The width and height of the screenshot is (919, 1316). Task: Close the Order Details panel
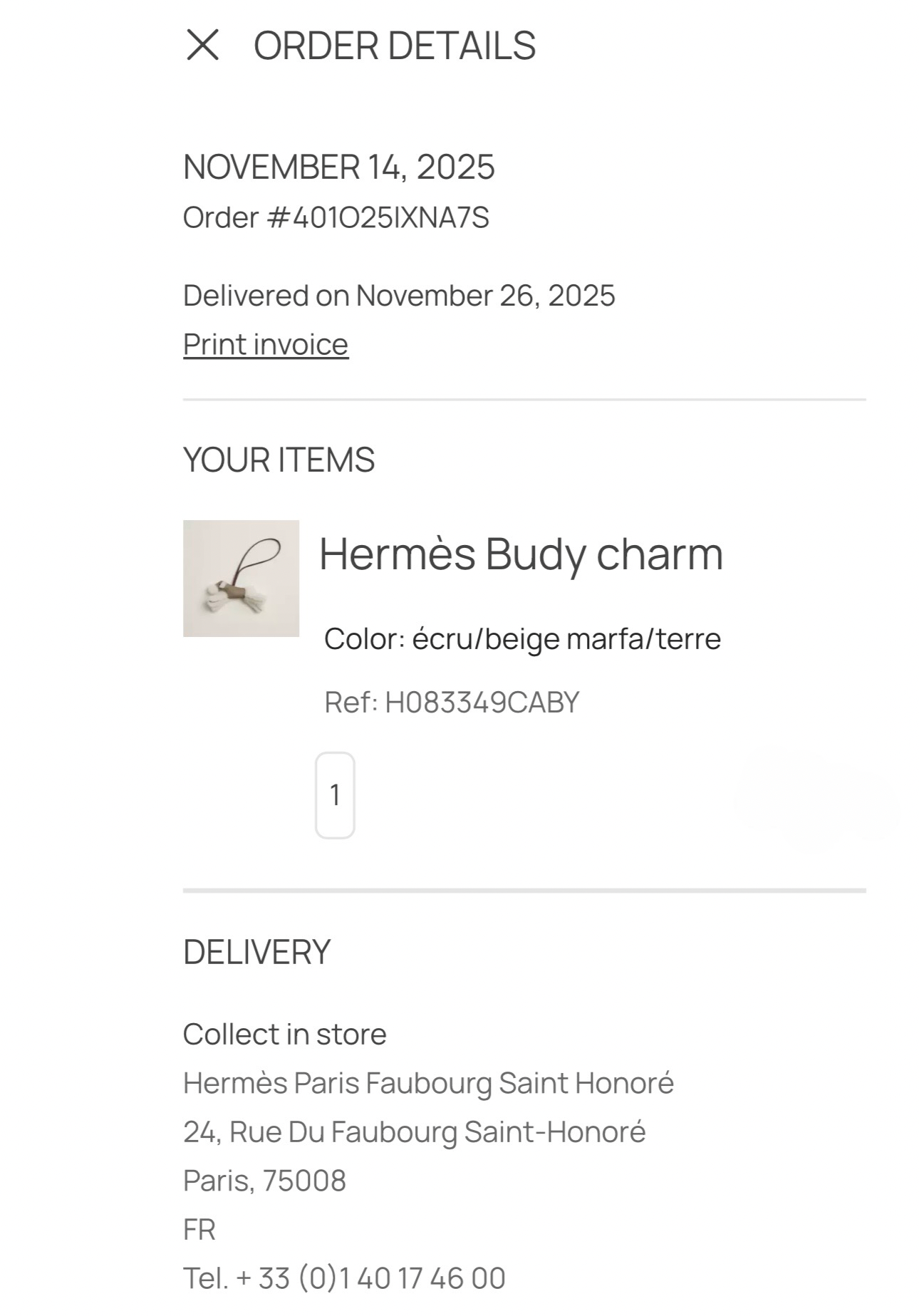coord(202,45)
